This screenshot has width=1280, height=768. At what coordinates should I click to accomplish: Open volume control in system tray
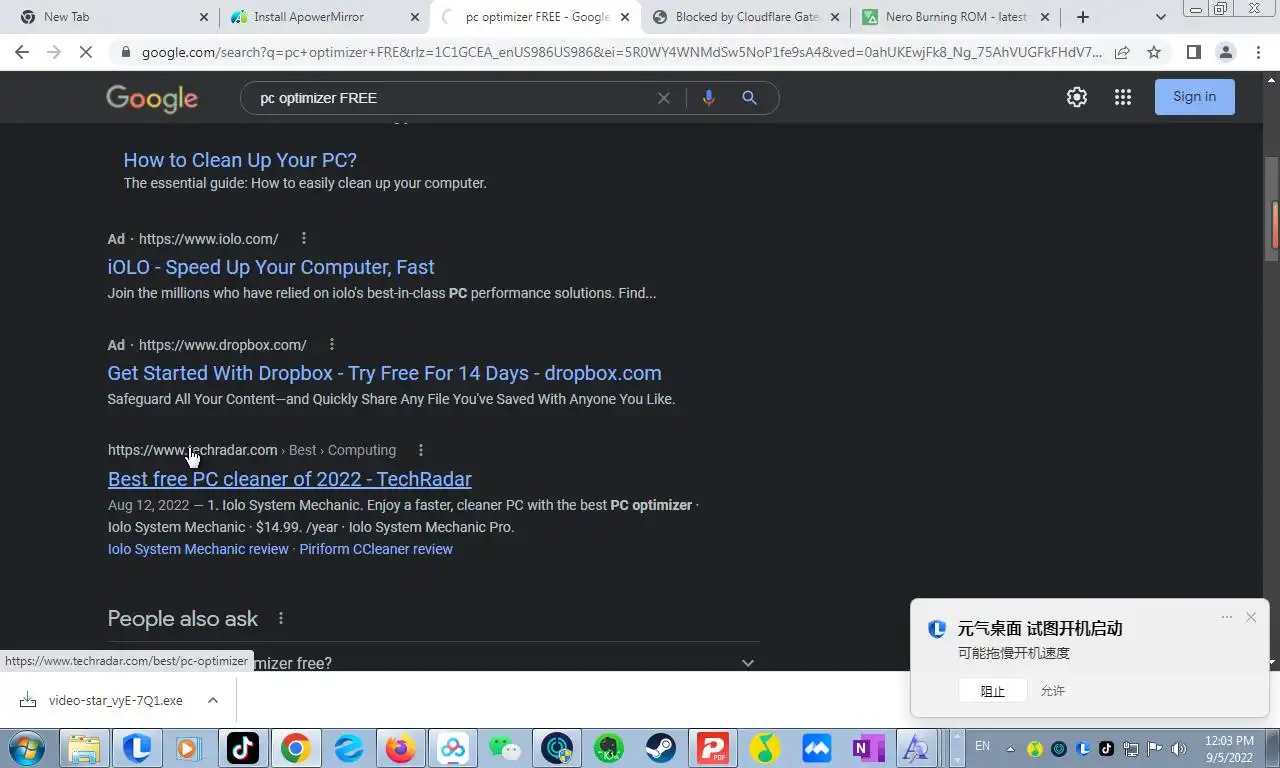1179,748
